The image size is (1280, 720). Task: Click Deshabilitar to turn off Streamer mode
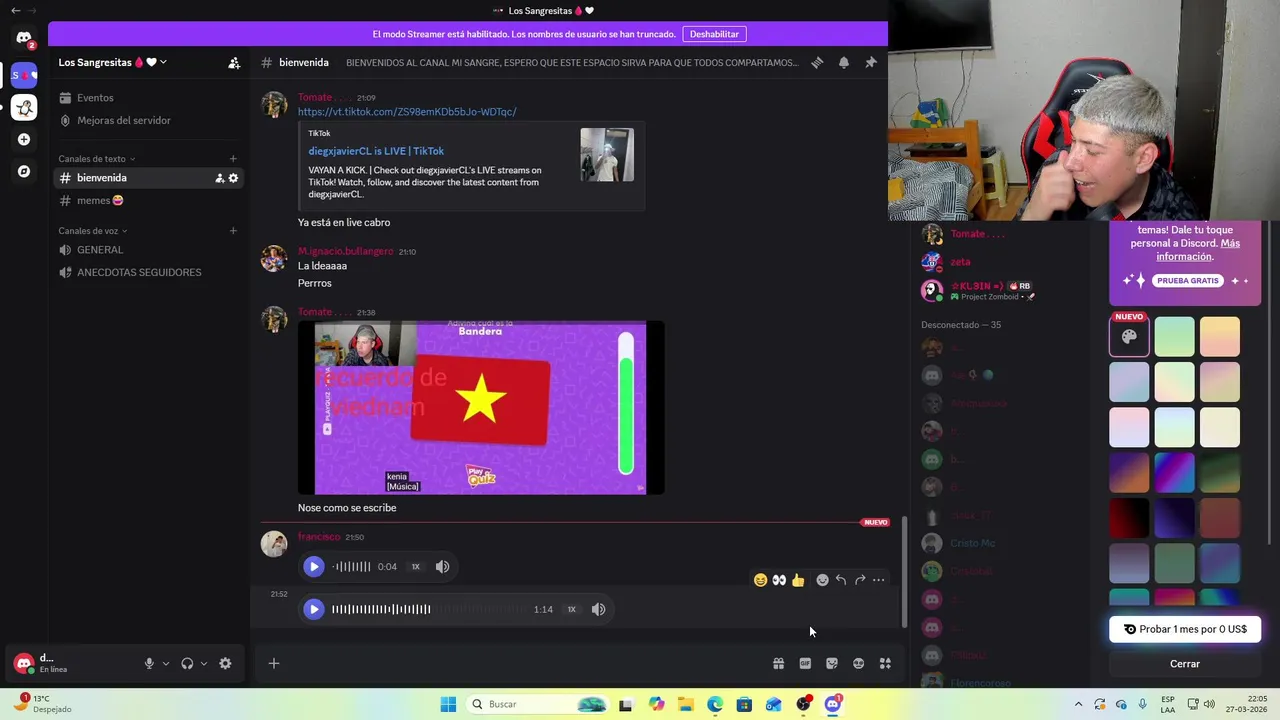[714, 34]
